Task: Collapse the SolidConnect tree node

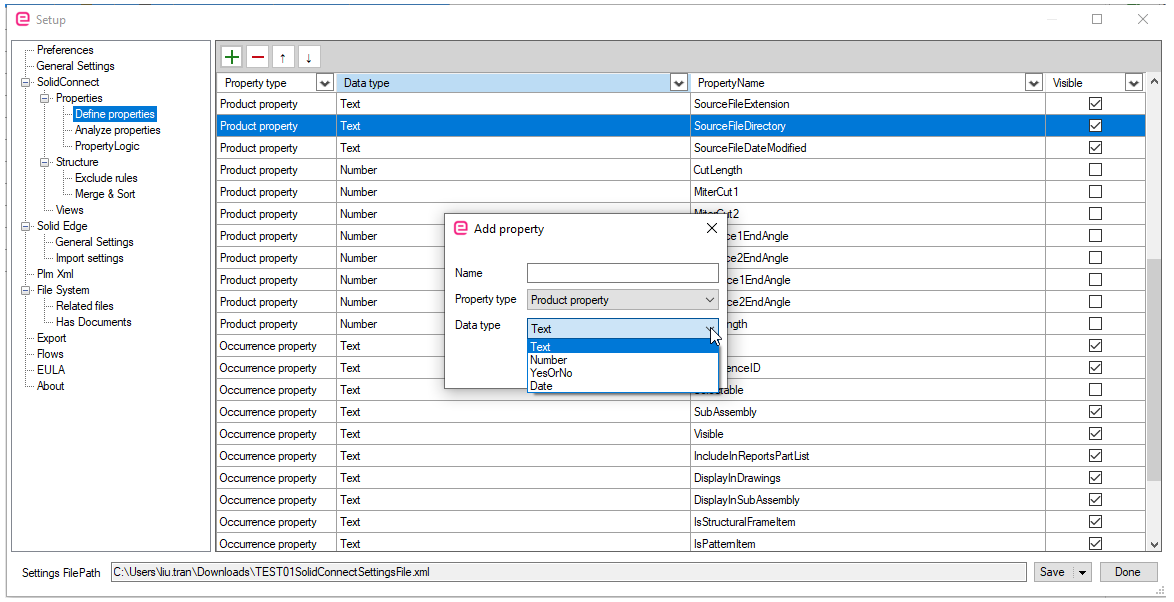Action: tap(25, 82)
